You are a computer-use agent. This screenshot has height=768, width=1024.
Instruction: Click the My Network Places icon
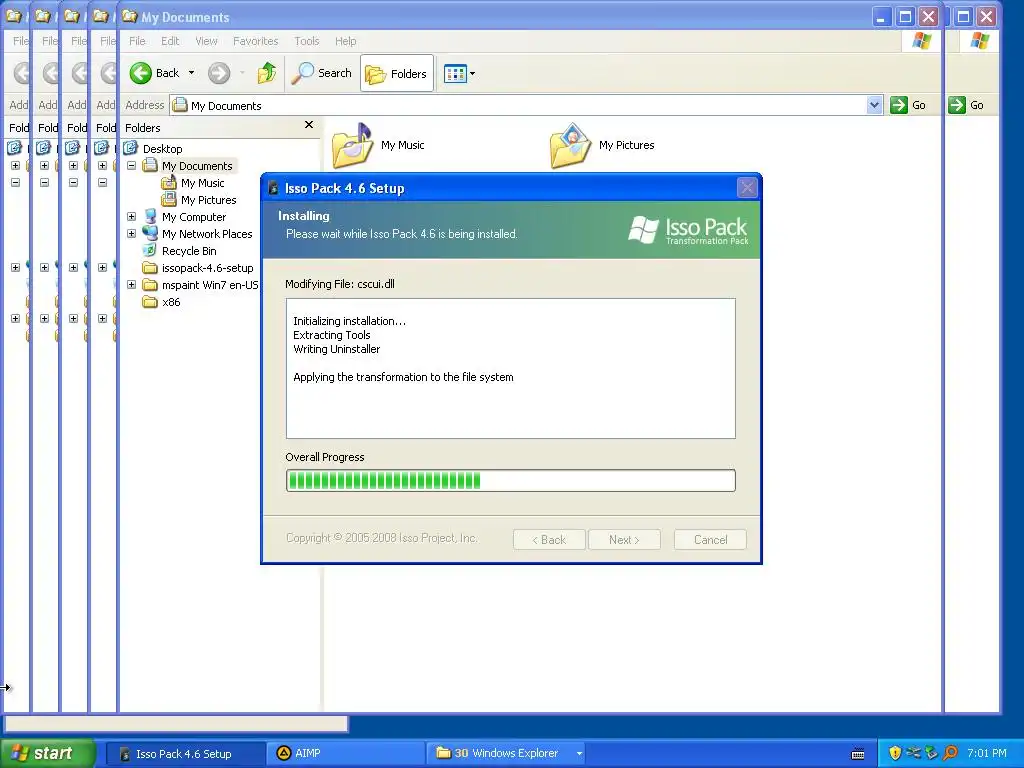(150, 233)
